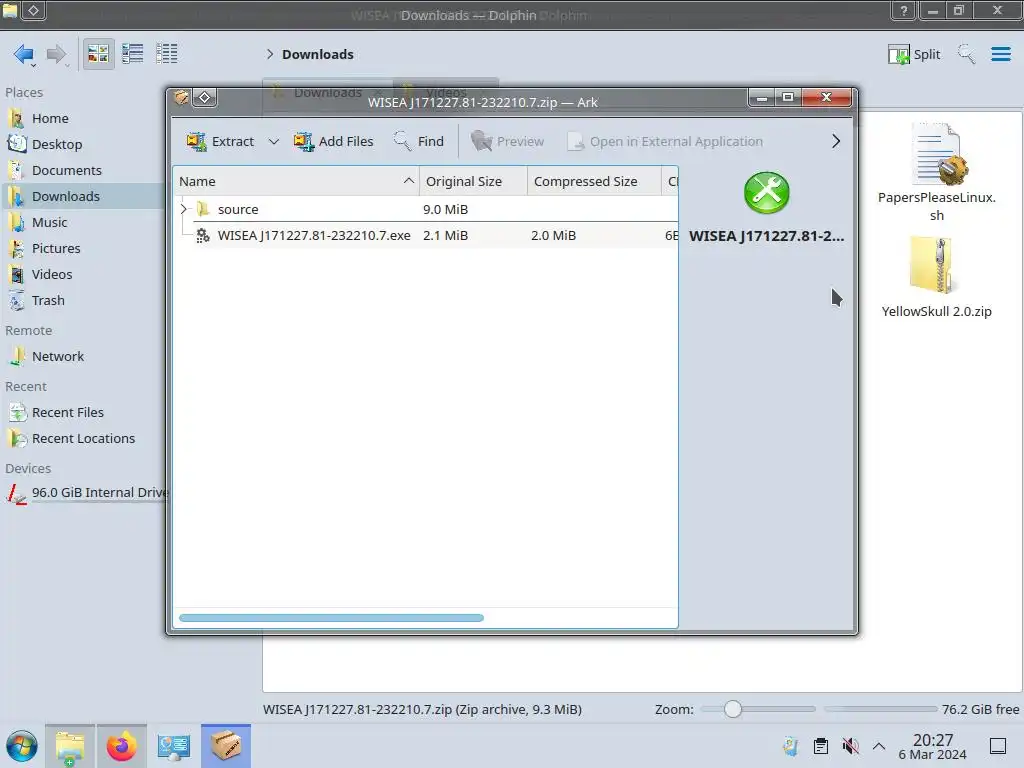
Task: Open Desktop in Places sidebar
Action: (82, 144)
